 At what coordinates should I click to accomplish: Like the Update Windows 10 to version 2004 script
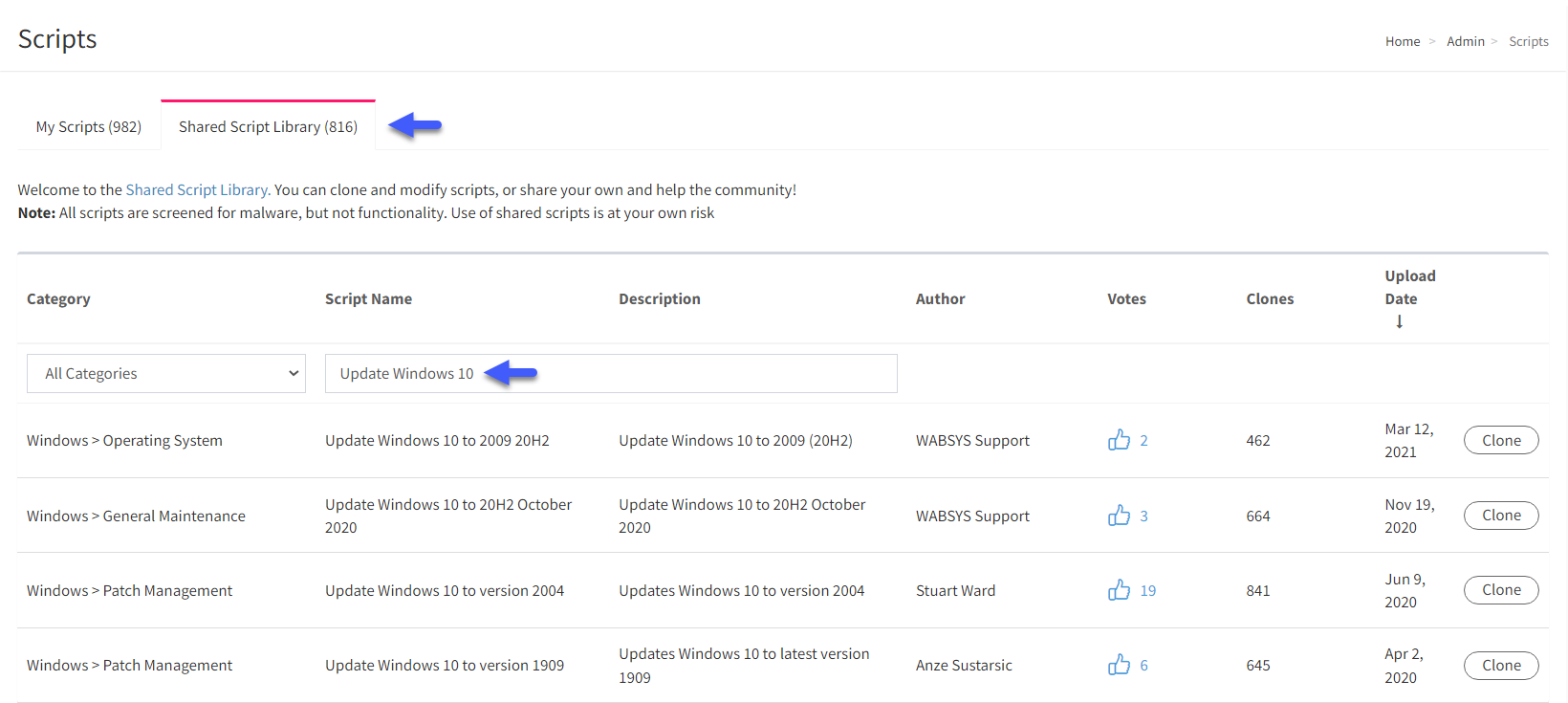click(x=1119, y=590)
